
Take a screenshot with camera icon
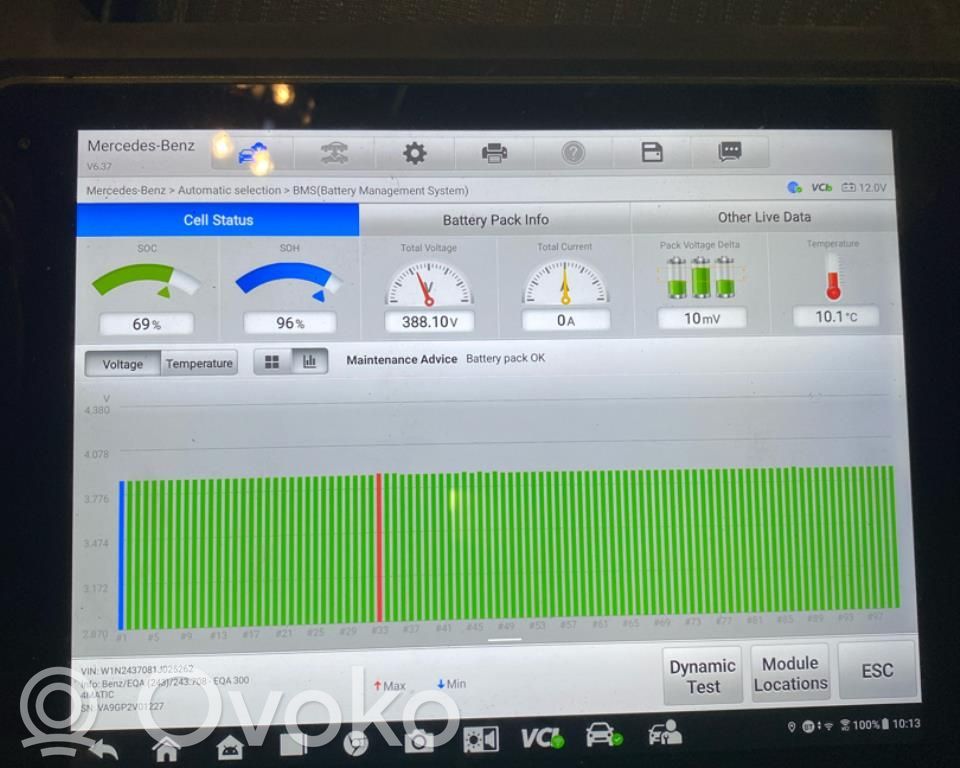pyautogui.click(x=419, y=743)
